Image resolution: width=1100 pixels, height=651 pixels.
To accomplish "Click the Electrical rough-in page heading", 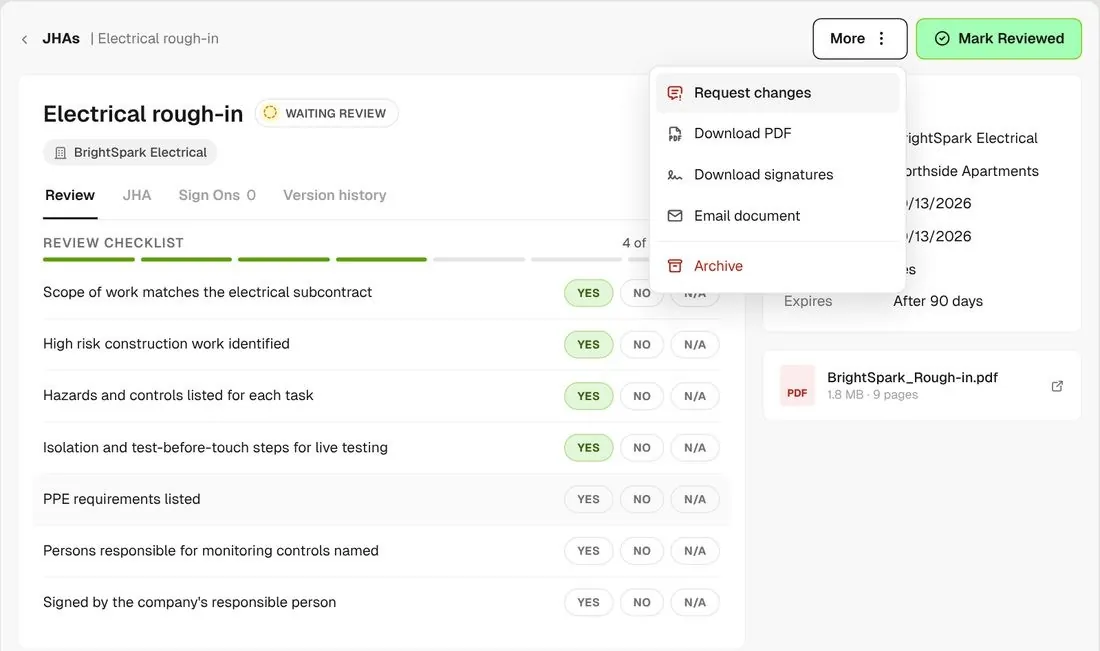I will click(x=143, y=114).
